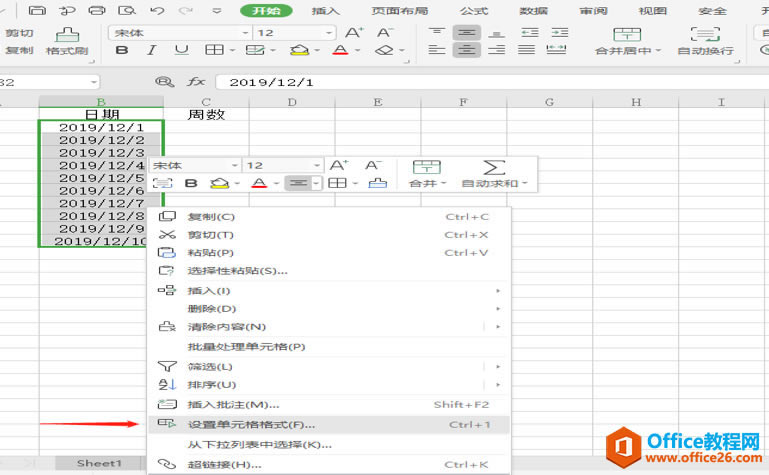Click the 复制 button in ribbon
This screenshot has width=769, height=475.
click(x=20, y=50)
